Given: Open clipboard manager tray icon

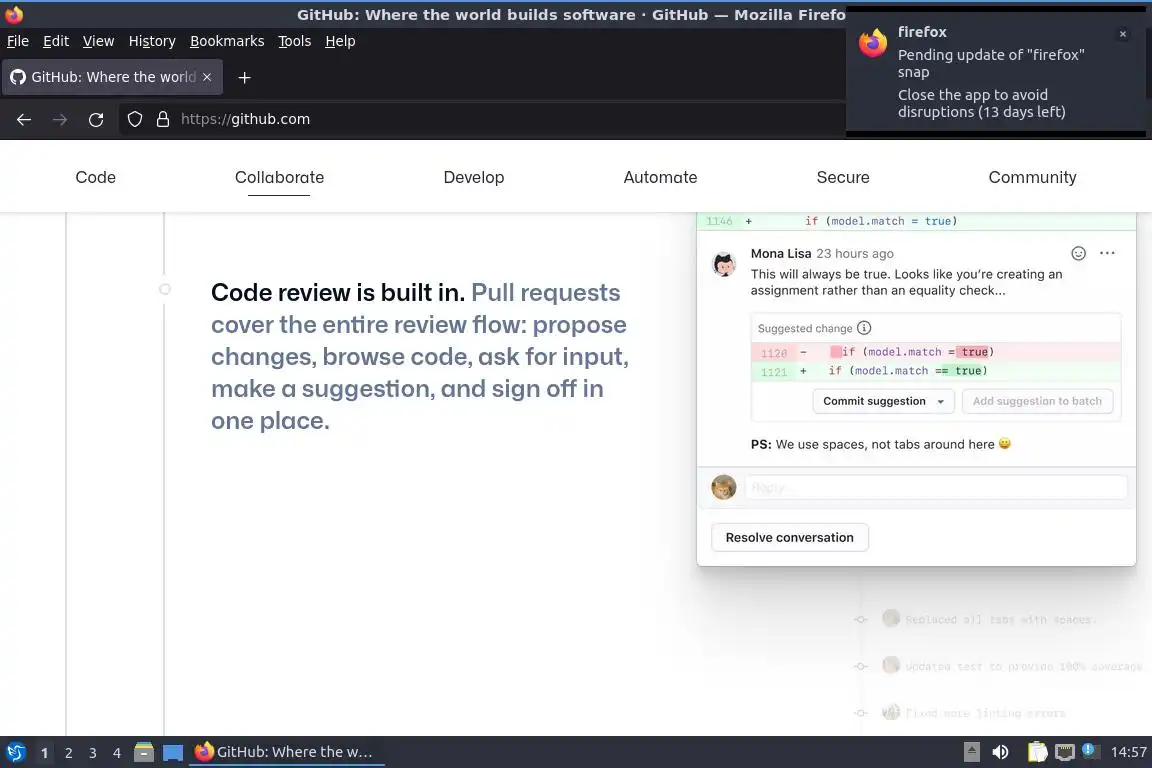Looking at the screenshot, I should click(x=1037, y=752).
